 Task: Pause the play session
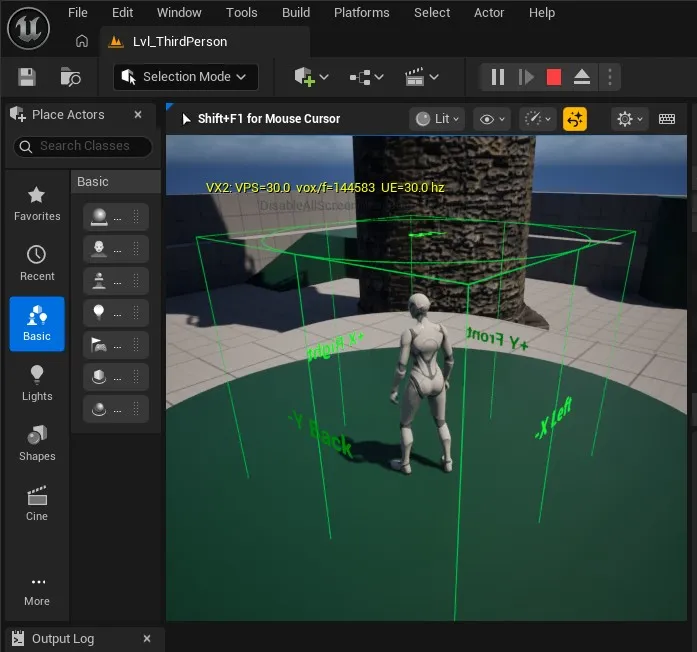click(498, 77)
